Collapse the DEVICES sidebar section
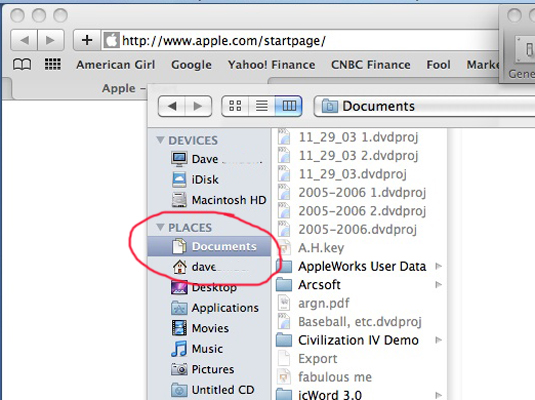The image size is (535, 400). pos(160,140)
